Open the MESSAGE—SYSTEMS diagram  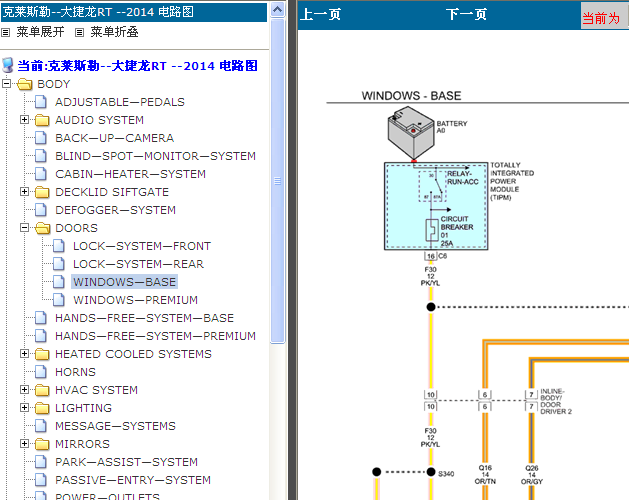pyautogui.click(x=116, y=426)
